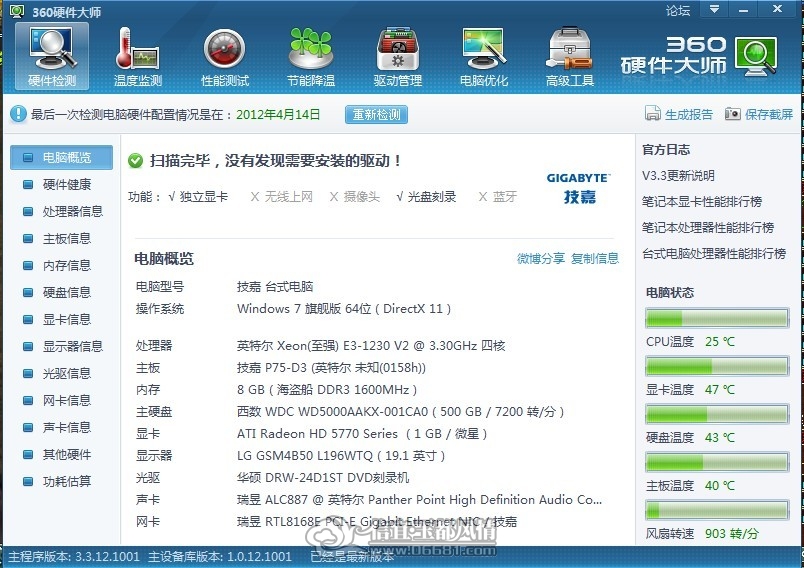Click the 硬盘温度 progress bar

point(717,414)
